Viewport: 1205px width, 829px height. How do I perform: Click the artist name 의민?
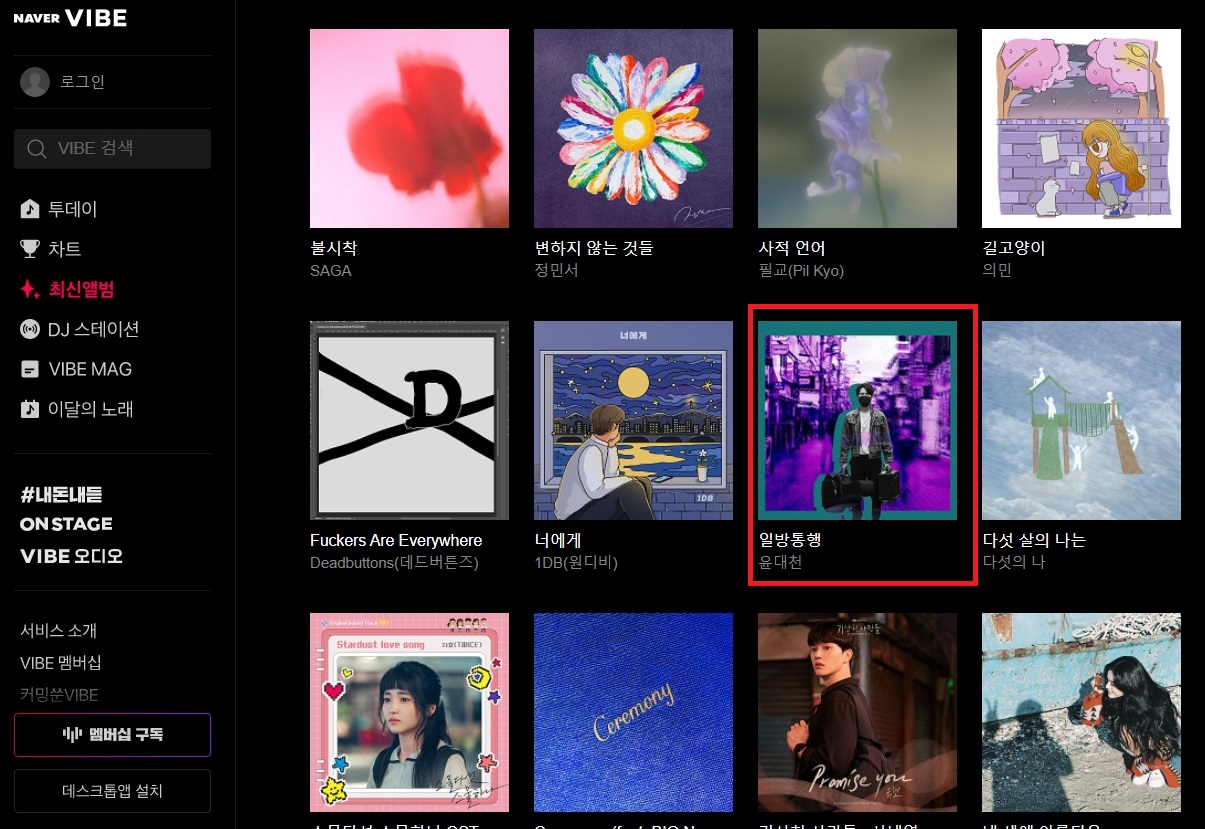click(x=997, y=271)
